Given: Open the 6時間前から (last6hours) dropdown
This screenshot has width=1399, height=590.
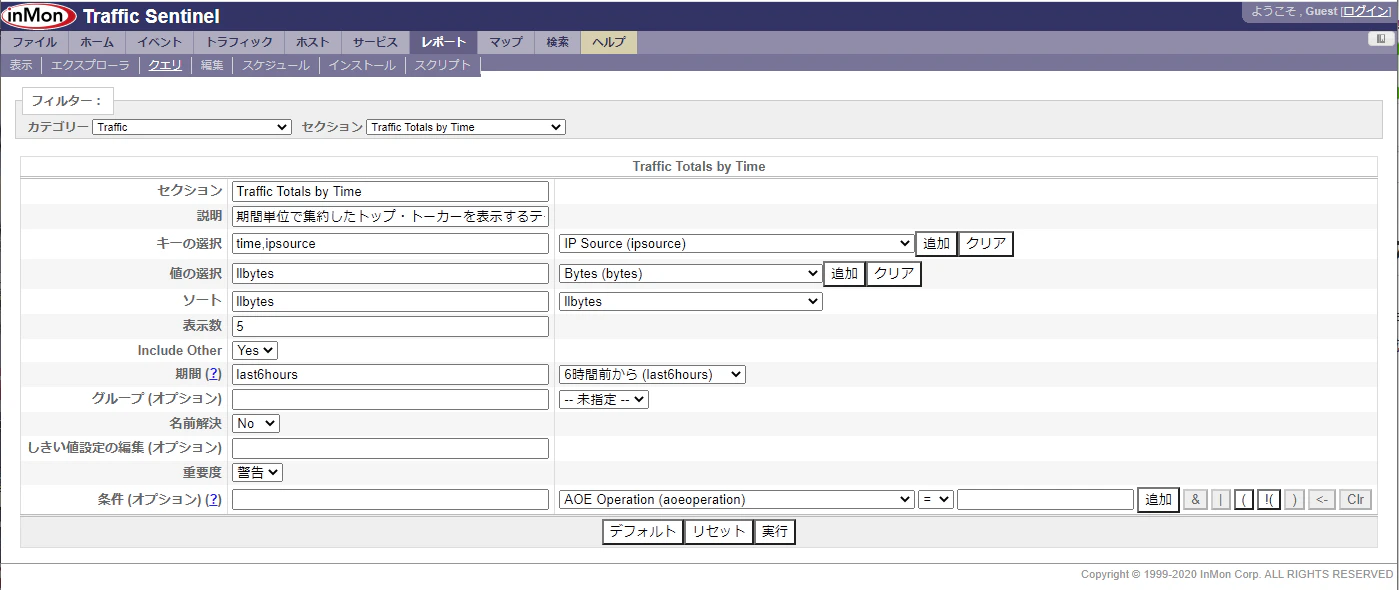Looking at the screenshot, I should 652,374.
